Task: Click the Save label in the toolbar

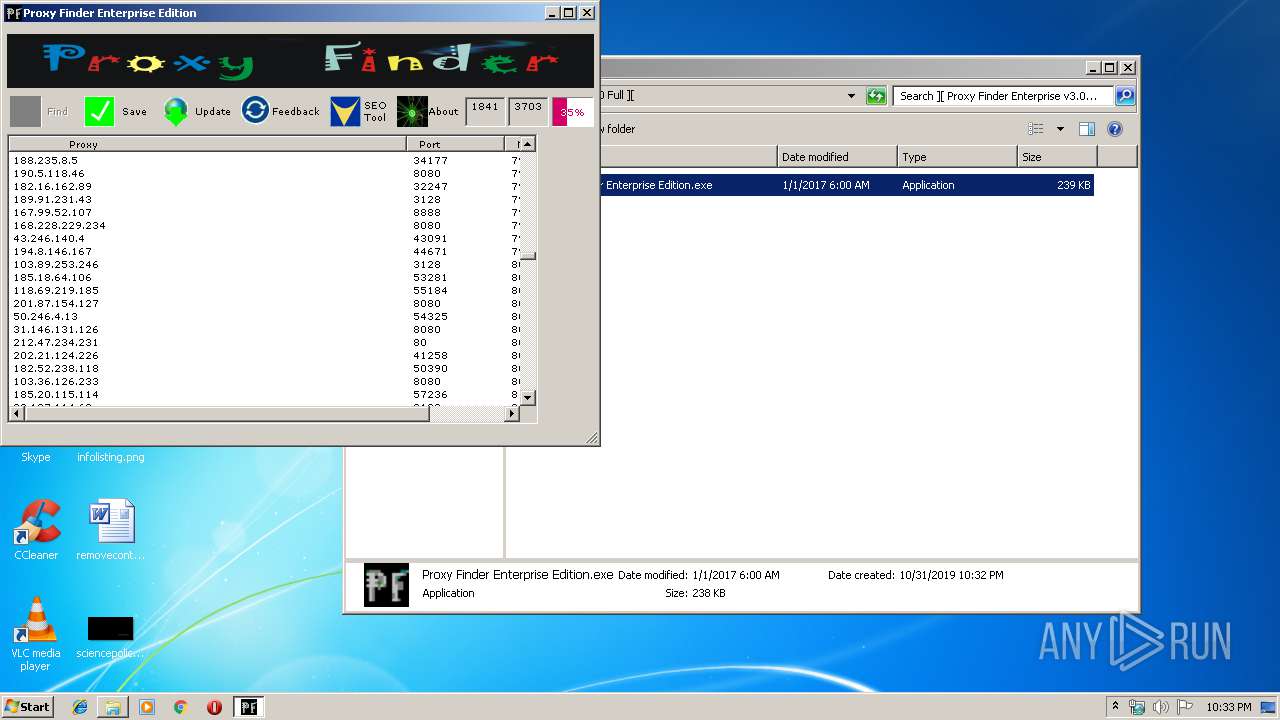Action: 135,112
